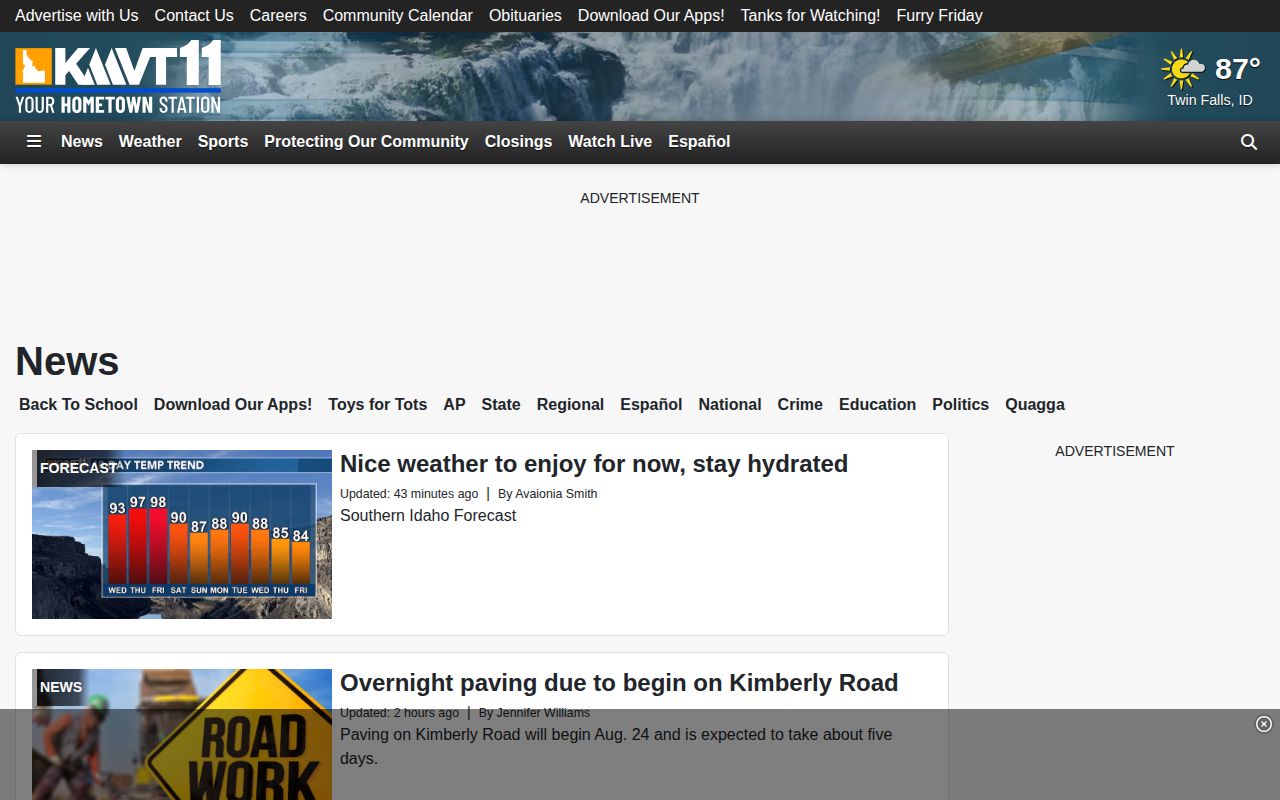Click Watch Live in navigation
Image resolution: width=1280 pixels, height=800 pixels.
pyautogui.click(x=610, y=142)
